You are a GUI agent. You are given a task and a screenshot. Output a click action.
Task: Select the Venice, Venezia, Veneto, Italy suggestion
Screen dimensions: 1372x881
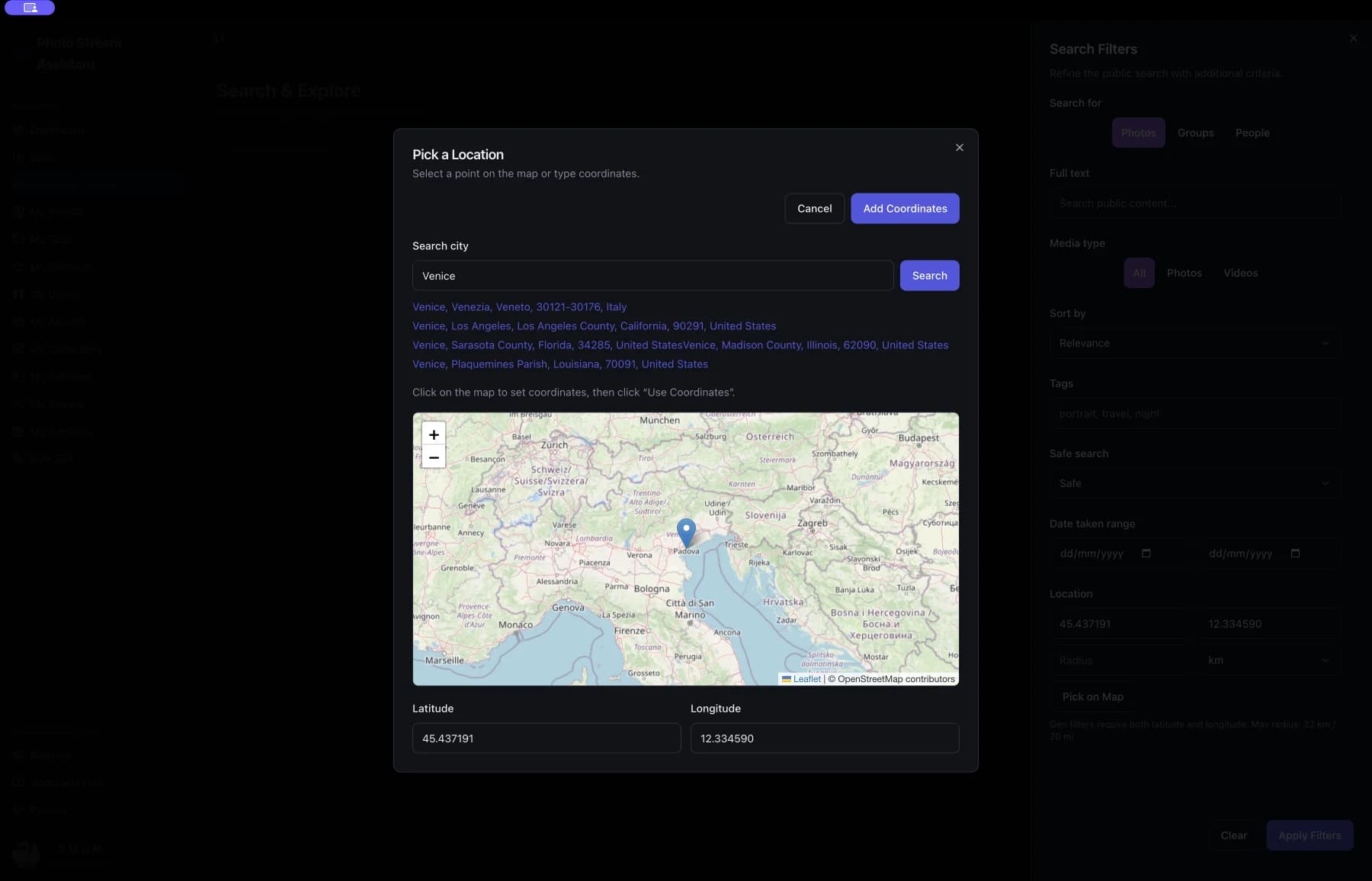[519, 307]
